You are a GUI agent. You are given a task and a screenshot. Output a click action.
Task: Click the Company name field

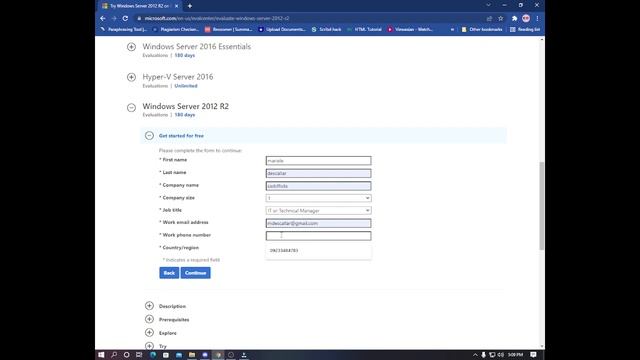(318, 186)
